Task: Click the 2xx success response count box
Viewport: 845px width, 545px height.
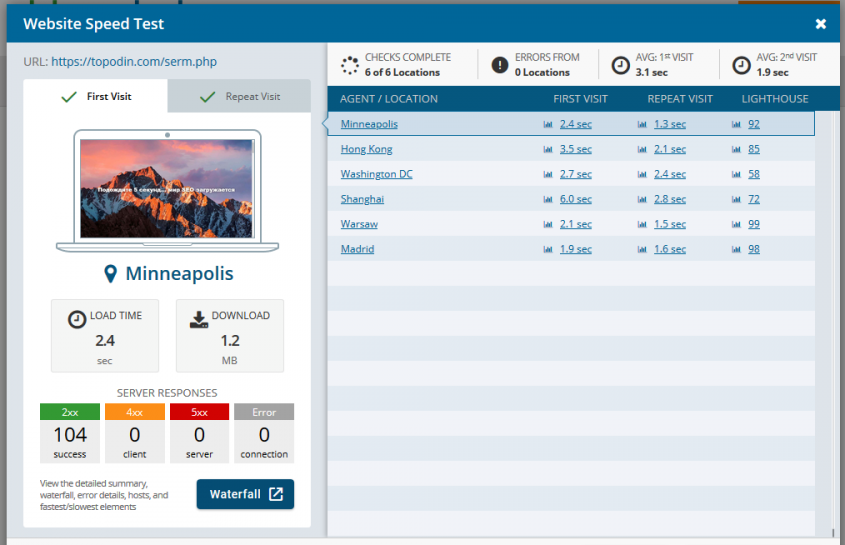Action: (70, 433)
